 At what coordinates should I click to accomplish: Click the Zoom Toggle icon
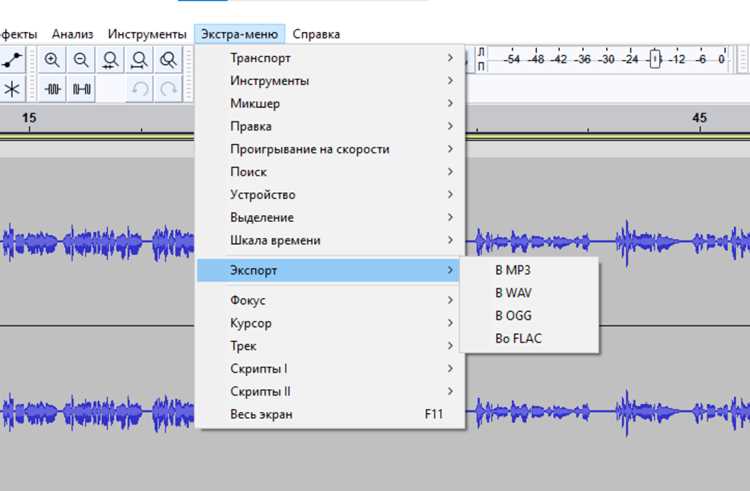[168, 60]
